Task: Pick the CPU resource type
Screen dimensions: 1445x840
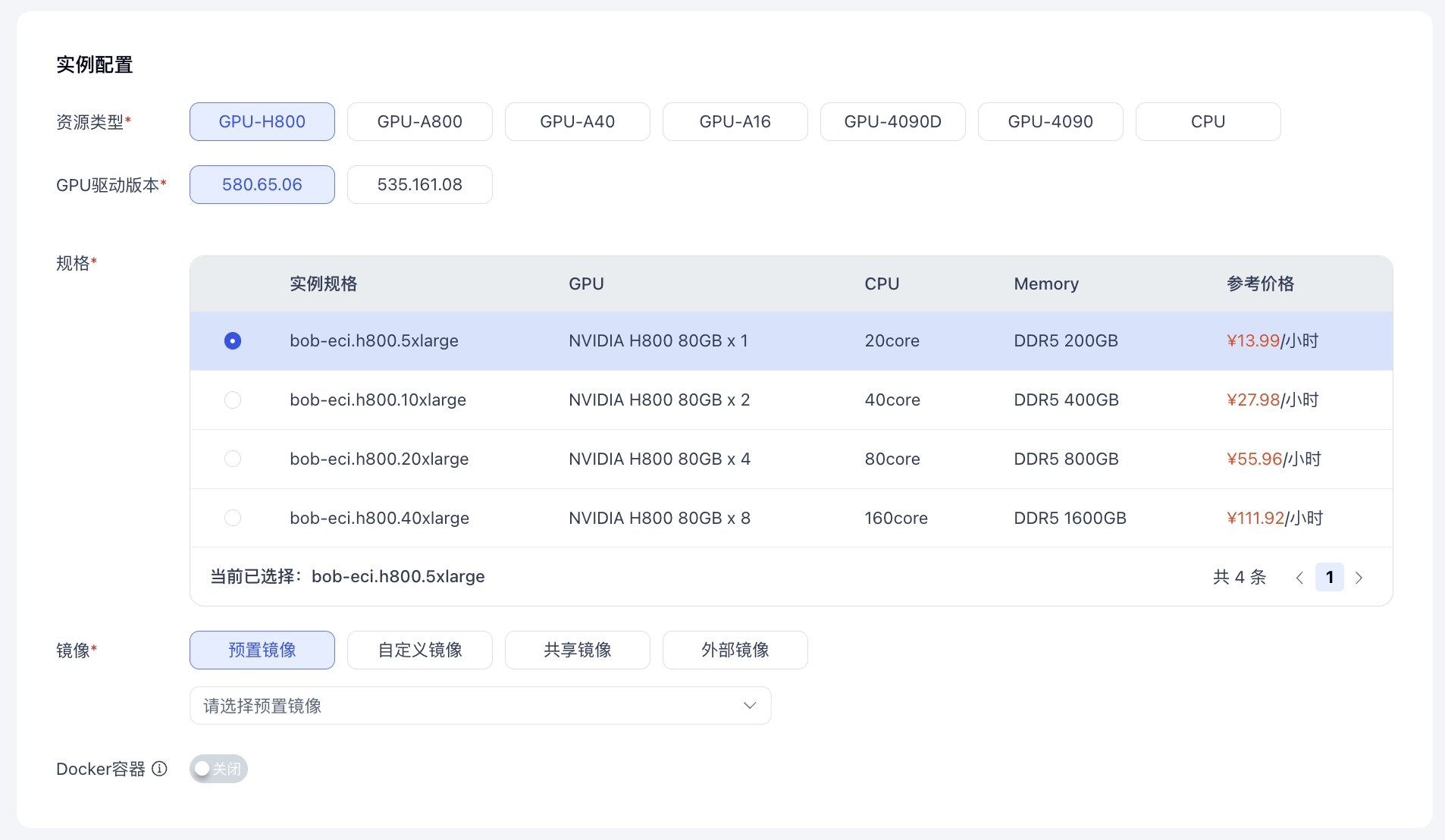Action: pyautogui.click(x=1208, y=122)
